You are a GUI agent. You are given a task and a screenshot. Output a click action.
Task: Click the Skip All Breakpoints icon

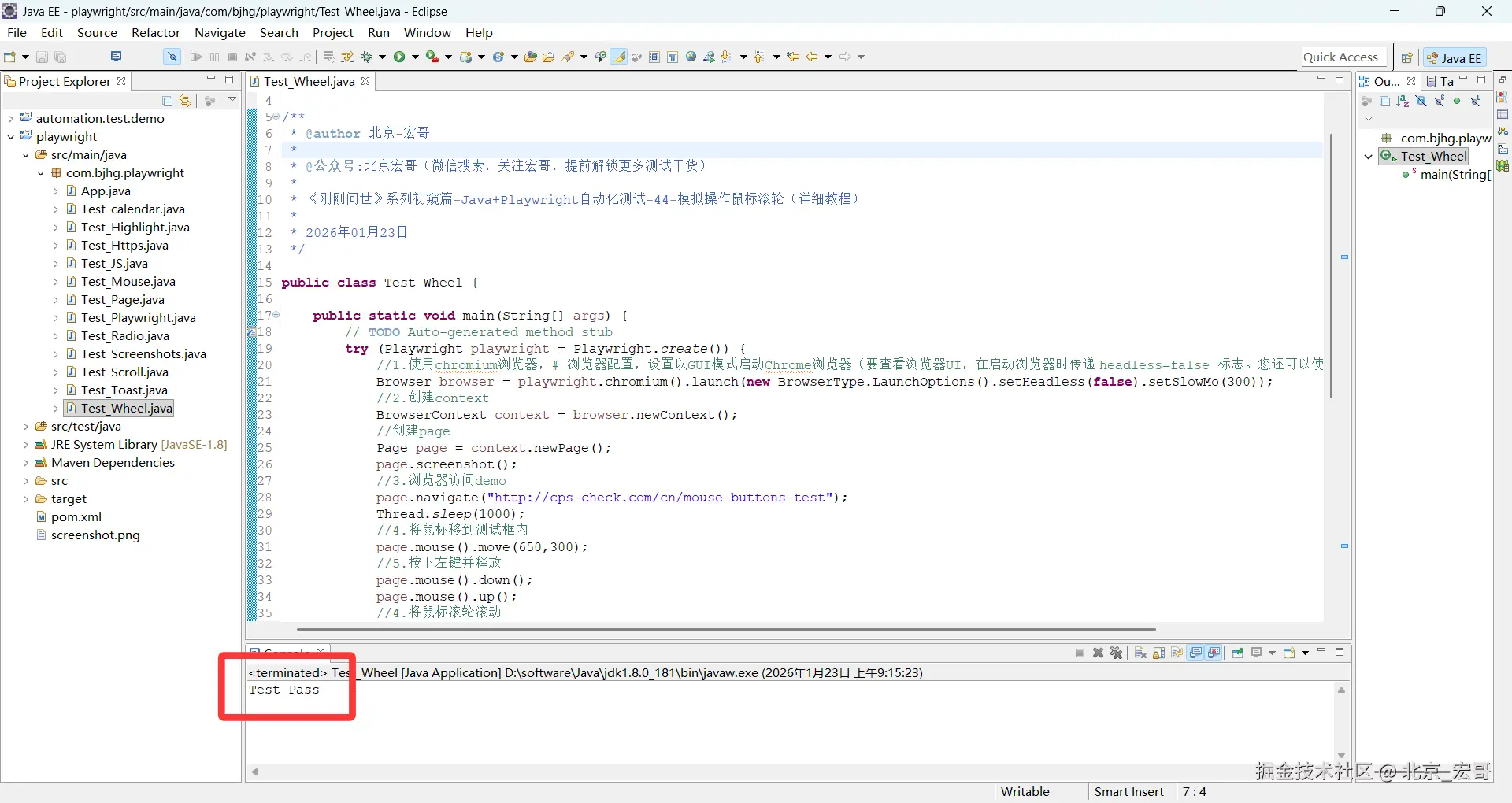(172, 57)
